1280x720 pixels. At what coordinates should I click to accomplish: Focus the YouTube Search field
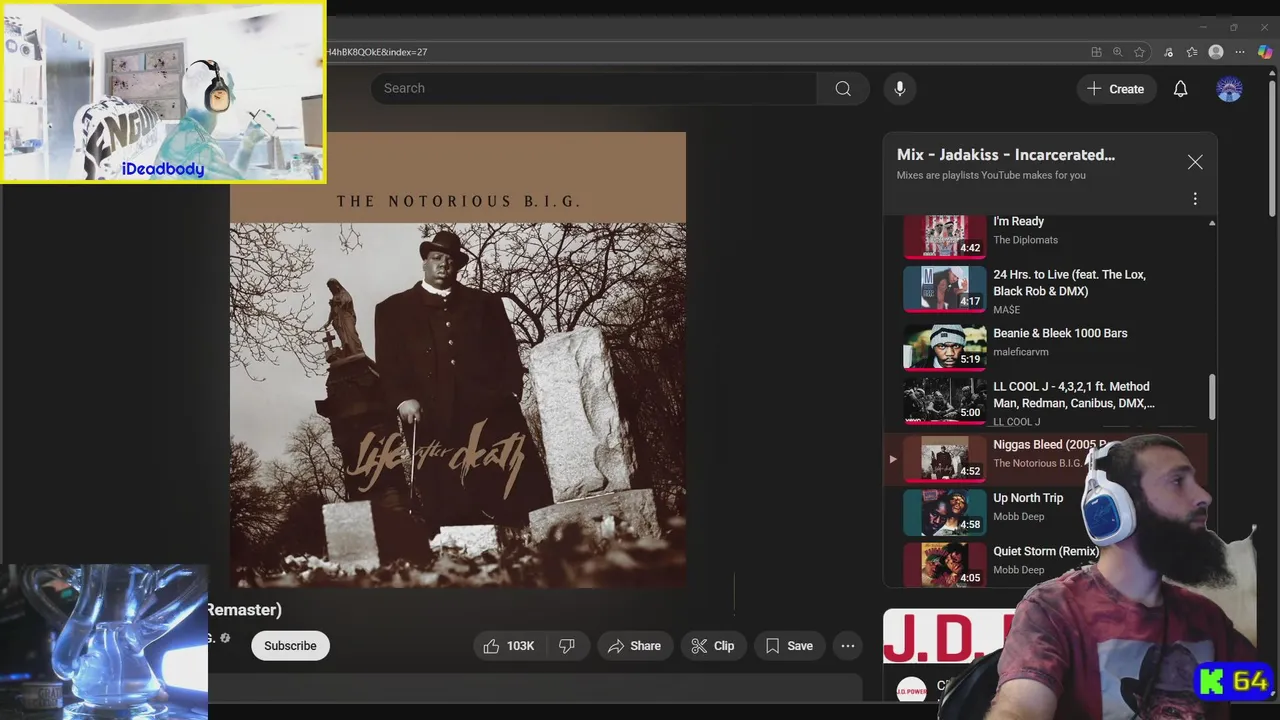pos(594,89)
